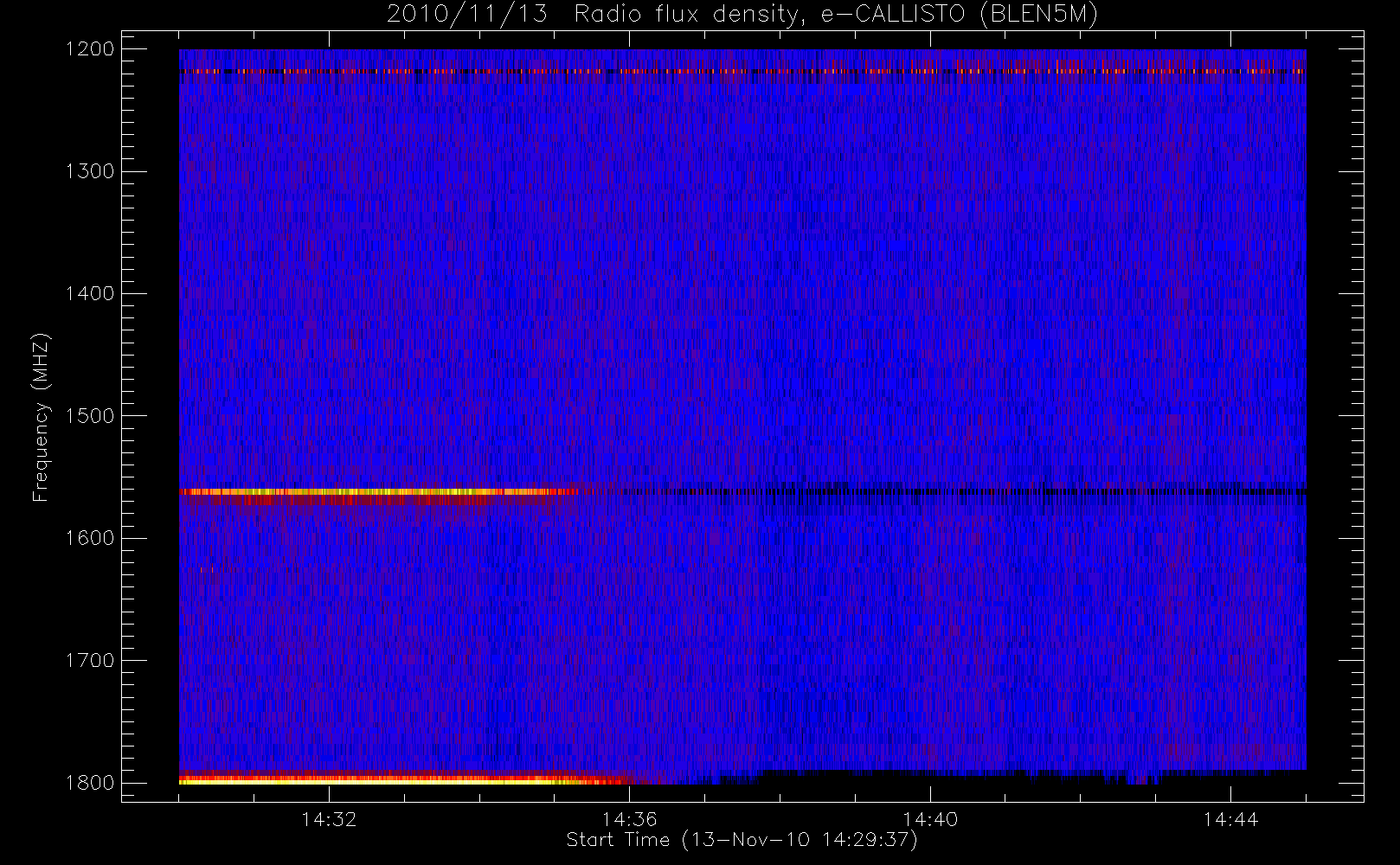The image size is (1400, 865).
Task: Click the 'Start Time (13-Nov-10 14:29:37)' axis label
Action: click(x=742, y=840)
